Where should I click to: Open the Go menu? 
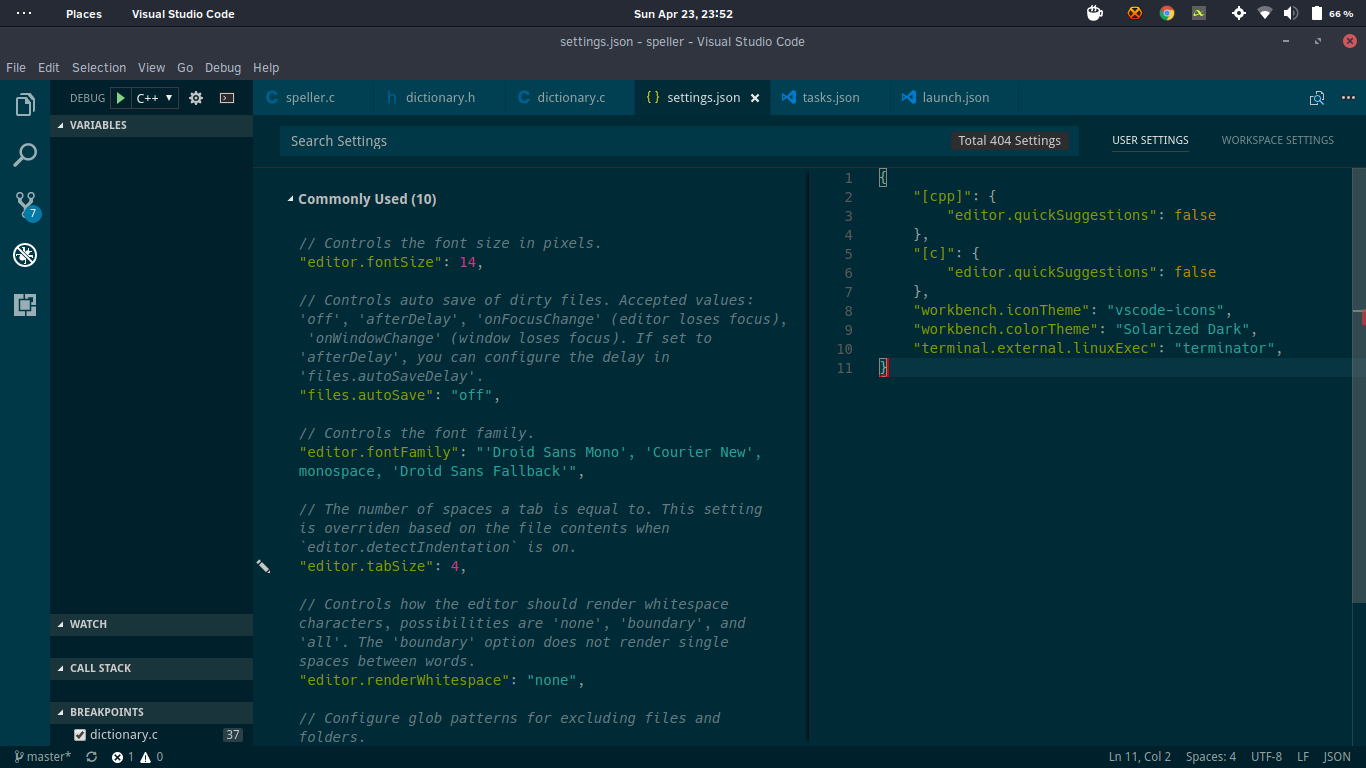click(x=185, y=68)
